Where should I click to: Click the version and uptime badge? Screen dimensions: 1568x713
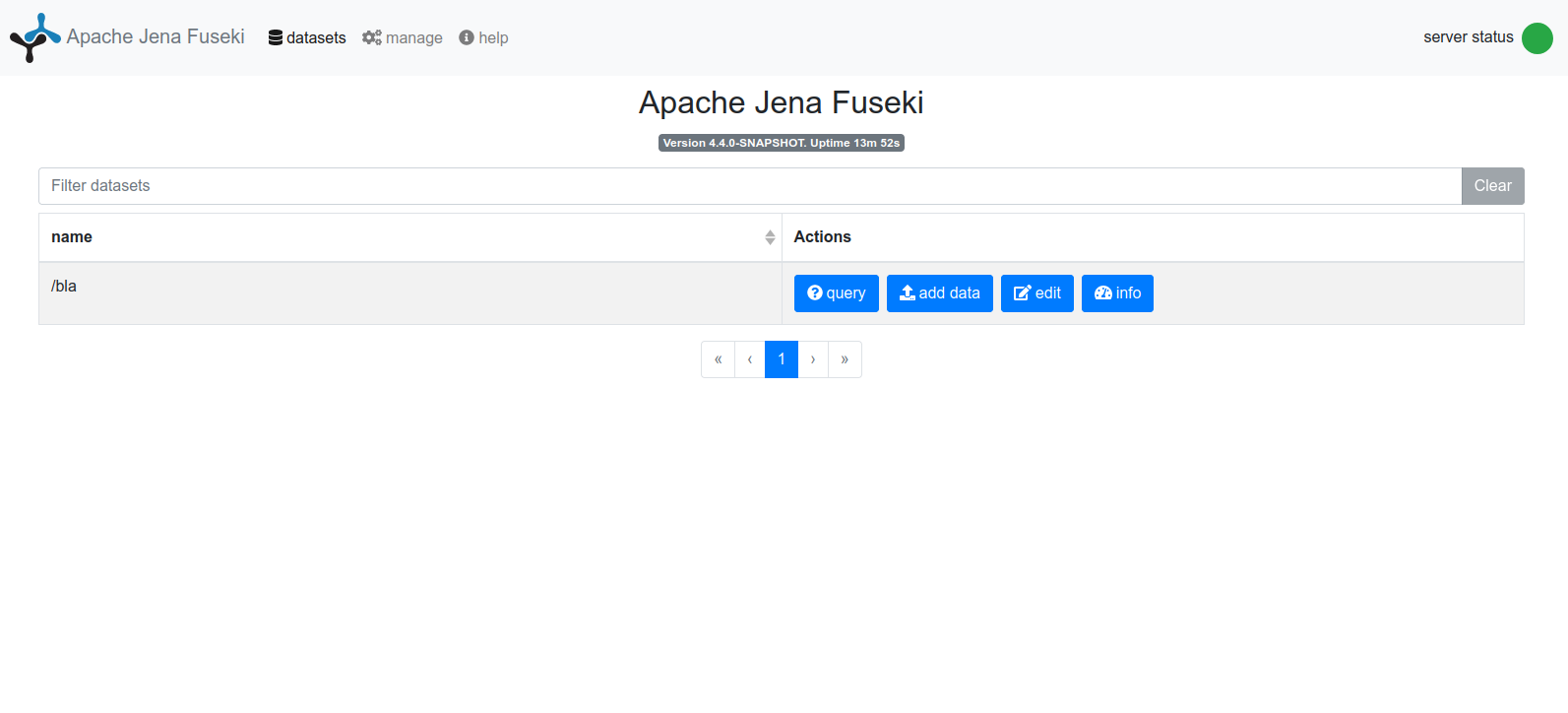point(782,143)
